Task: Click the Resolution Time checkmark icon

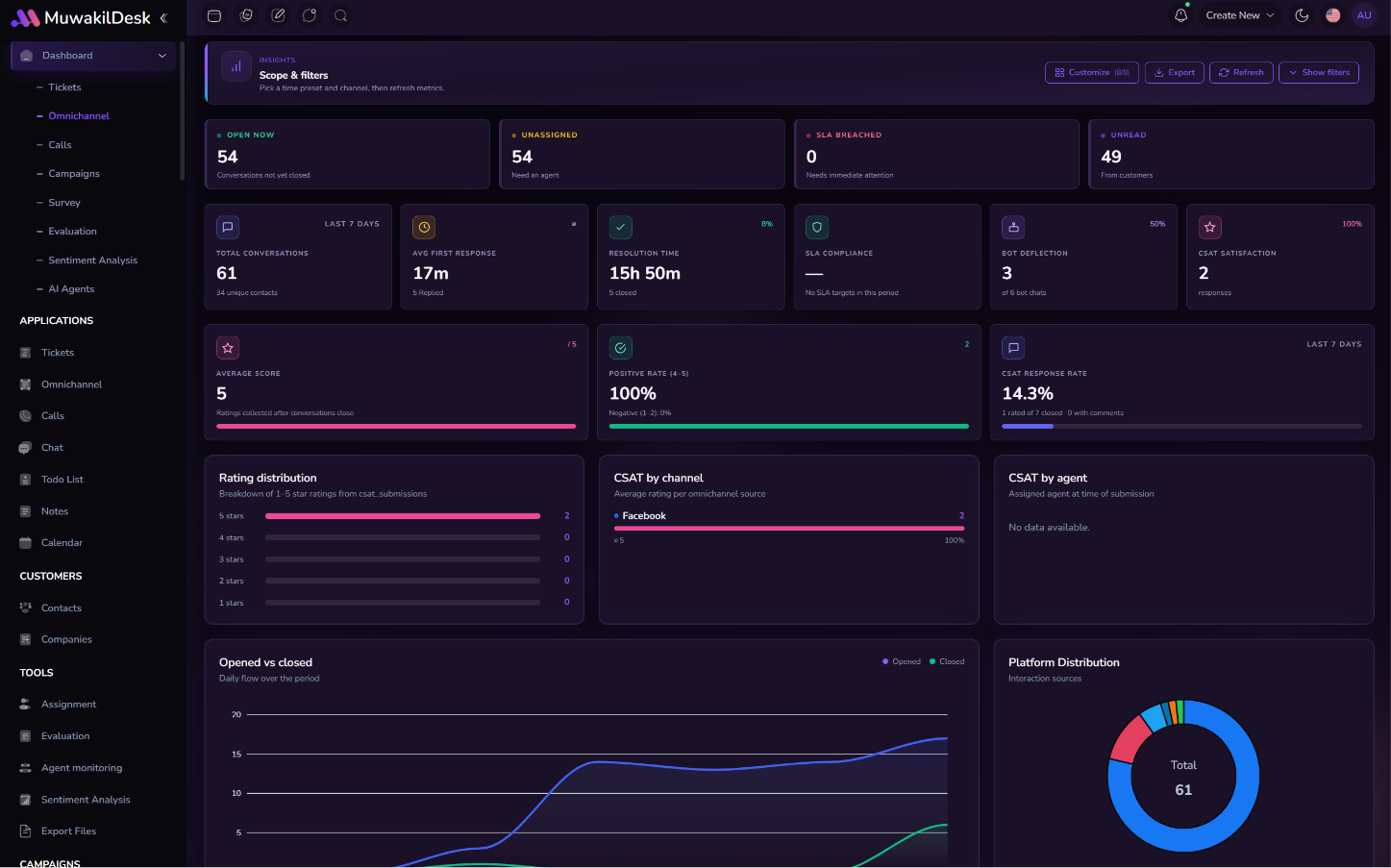Action: pyautogui.click(x=621, y=228)
